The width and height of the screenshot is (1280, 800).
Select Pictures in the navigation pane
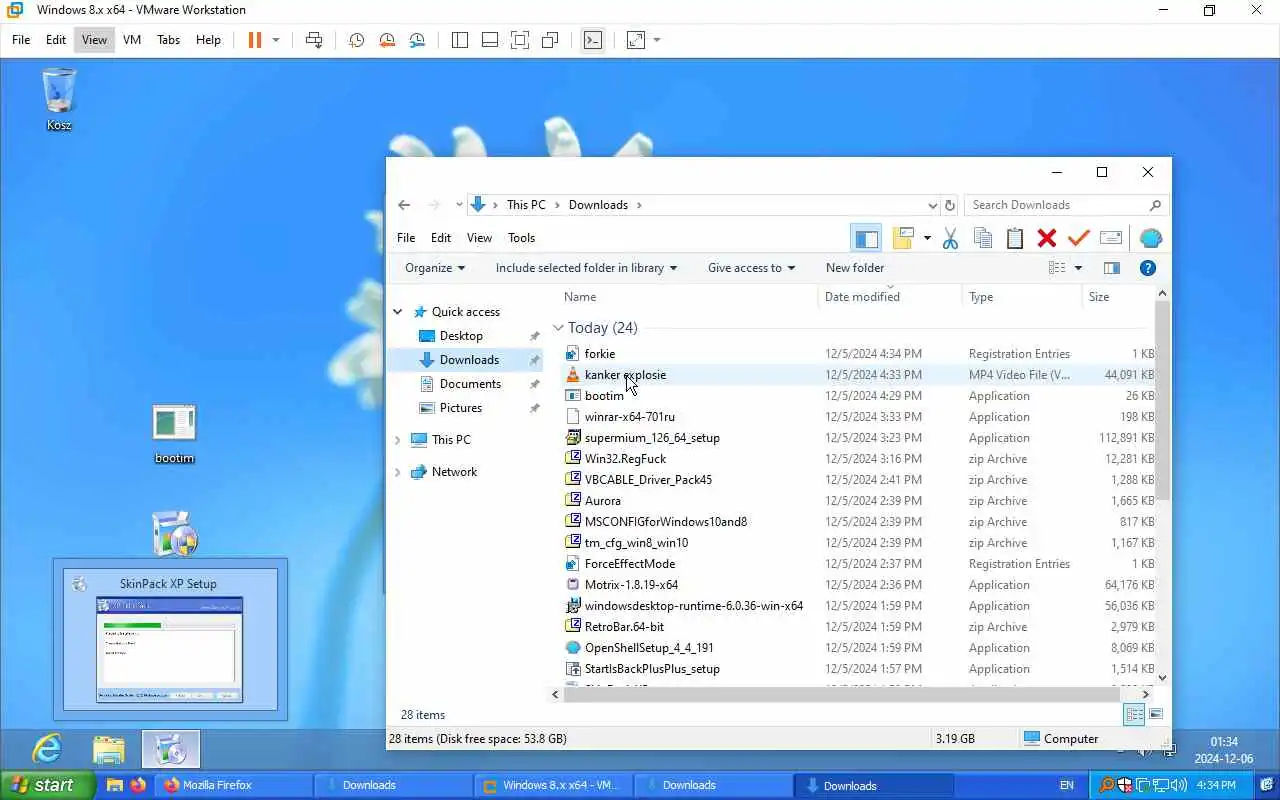coord(460,408)
